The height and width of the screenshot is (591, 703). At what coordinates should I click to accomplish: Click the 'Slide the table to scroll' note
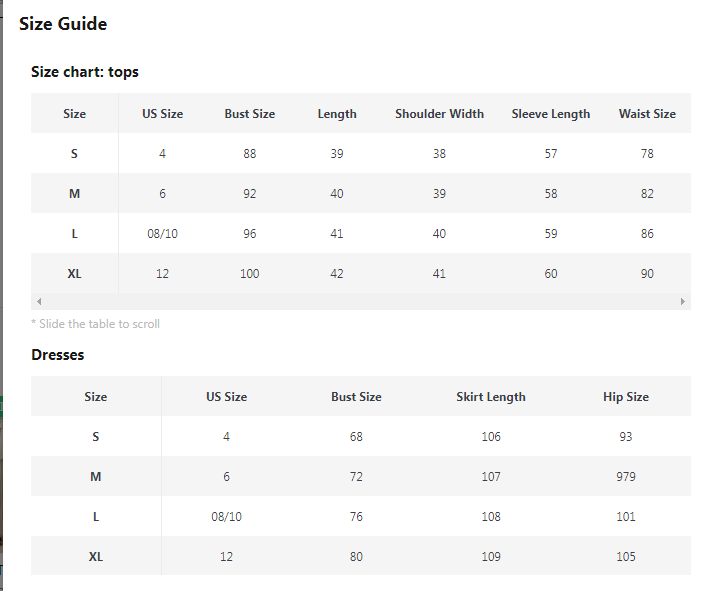click(x=95, y=324)
